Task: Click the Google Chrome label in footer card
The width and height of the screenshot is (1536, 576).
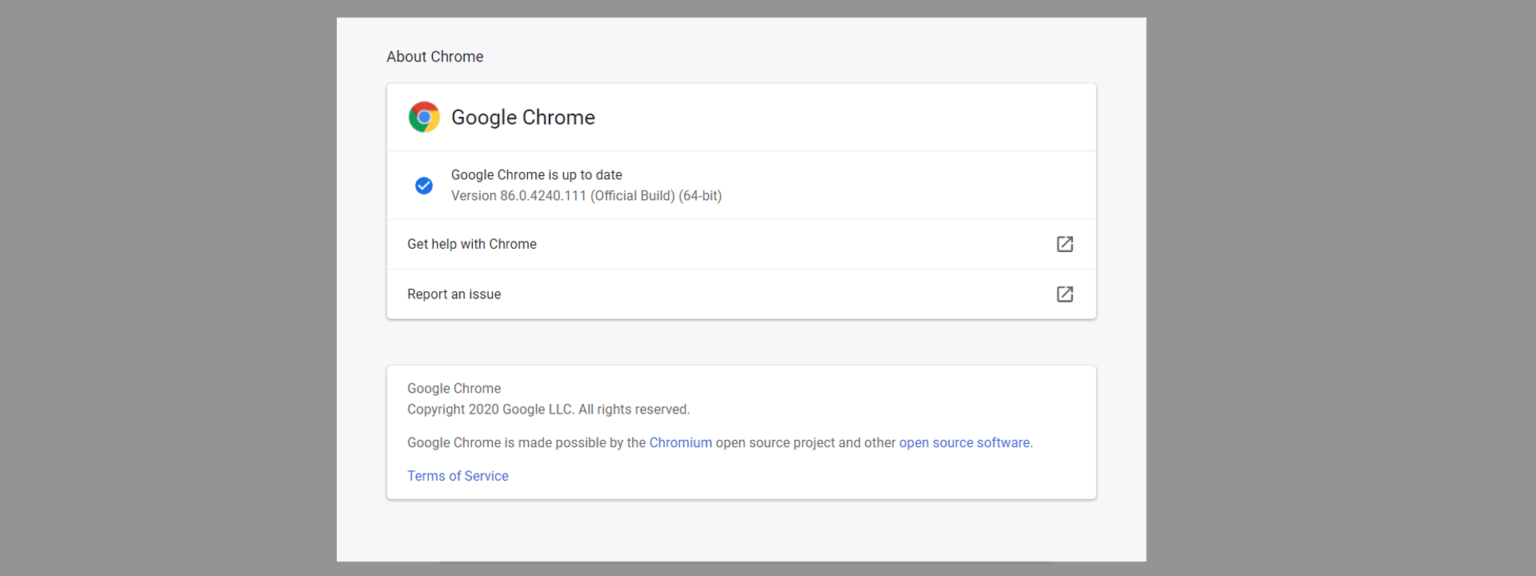Action: coord(454,388)
